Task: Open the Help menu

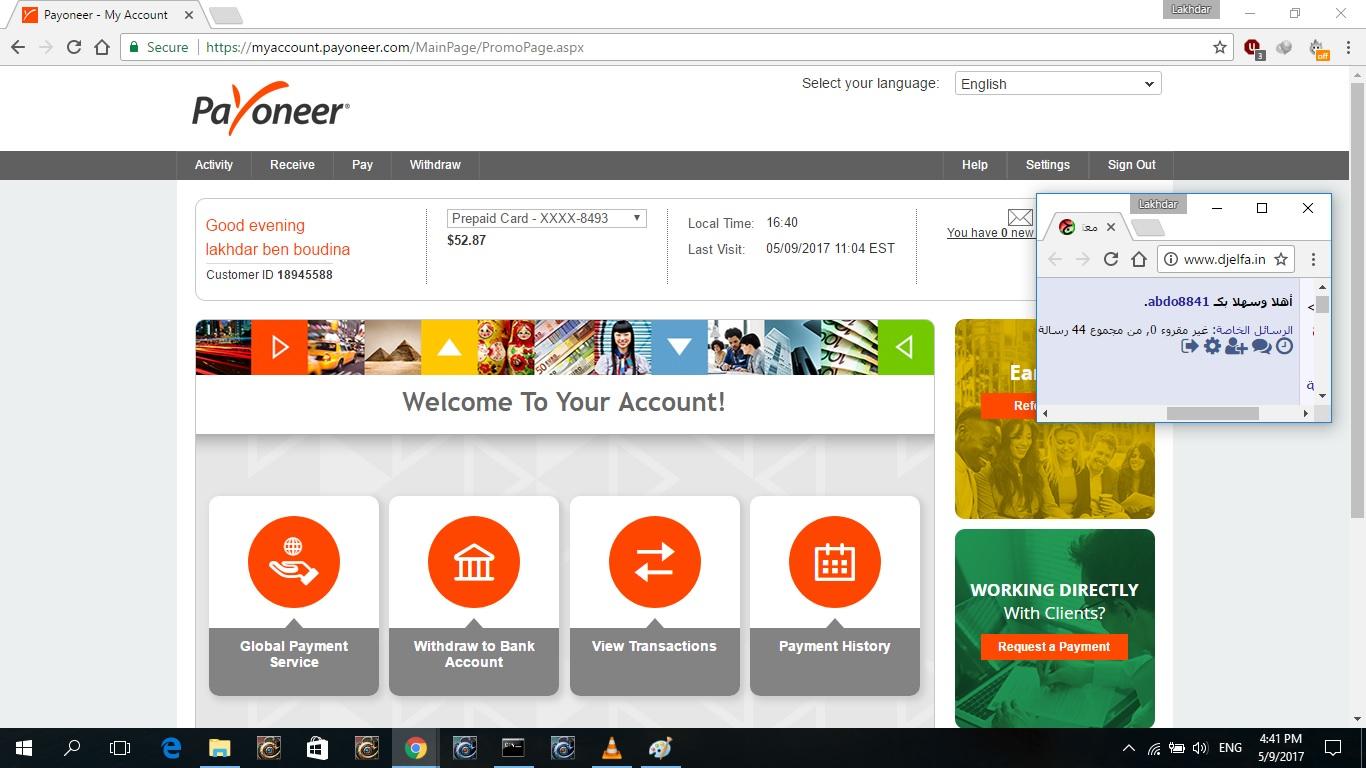Action: [975, 165]
